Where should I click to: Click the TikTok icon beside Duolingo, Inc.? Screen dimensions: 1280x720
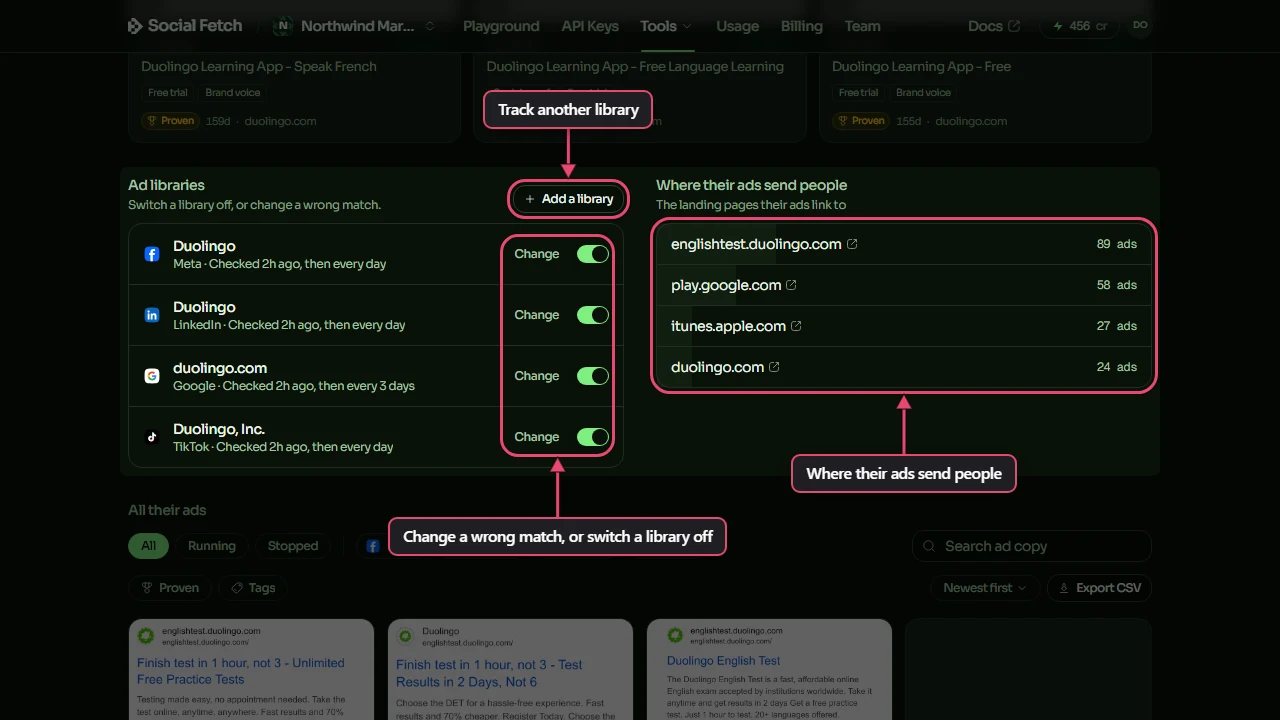152,437
